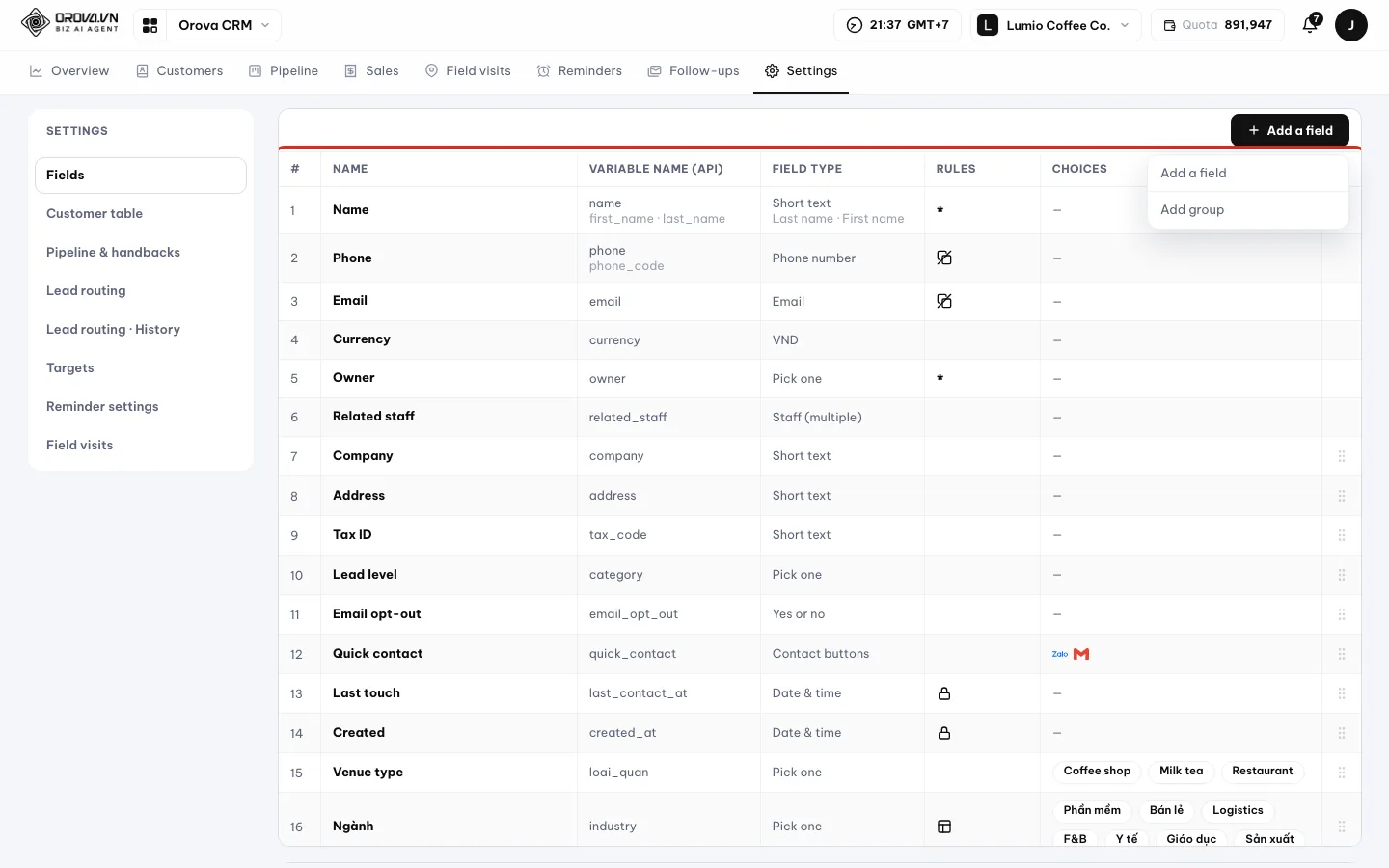This screenshot has width=1389, height=868.
Task: Click the Quota wallet indicator
Action: pos(1217,25)
